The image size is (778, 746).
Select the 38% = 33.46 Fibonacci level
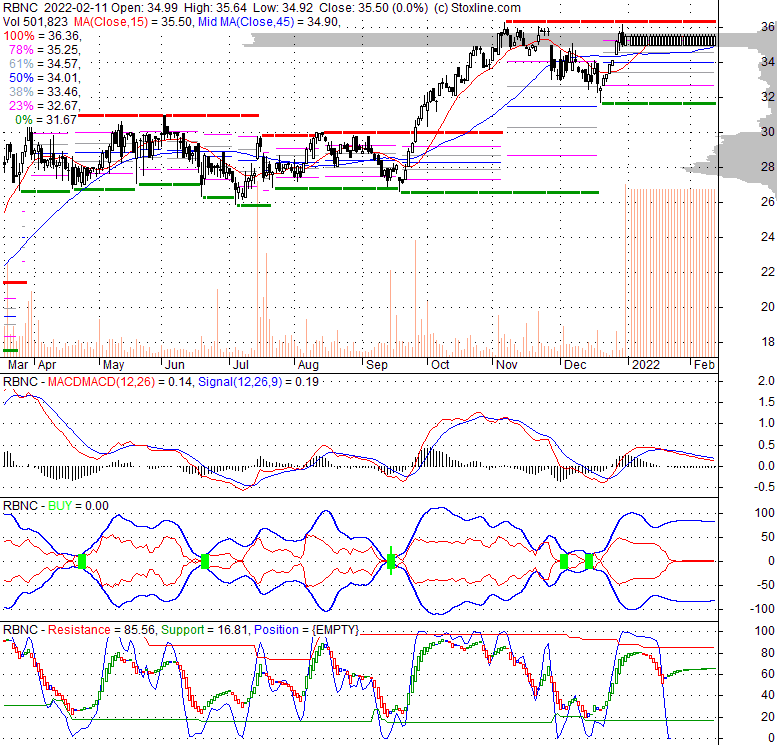pyautogui.click(x=45, y=92)
